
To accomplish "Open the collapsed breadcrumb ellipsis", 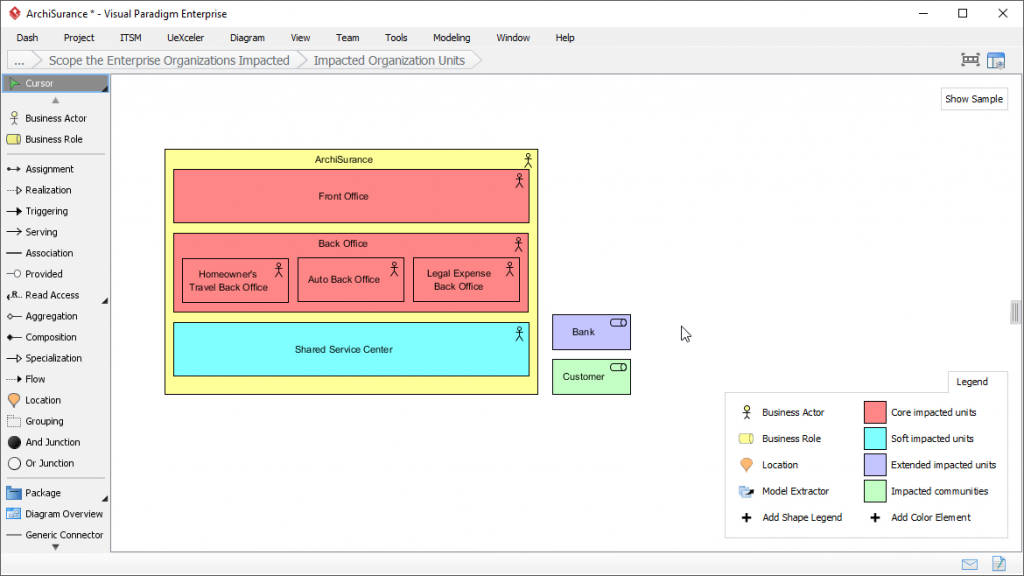I will coord(19,60).
